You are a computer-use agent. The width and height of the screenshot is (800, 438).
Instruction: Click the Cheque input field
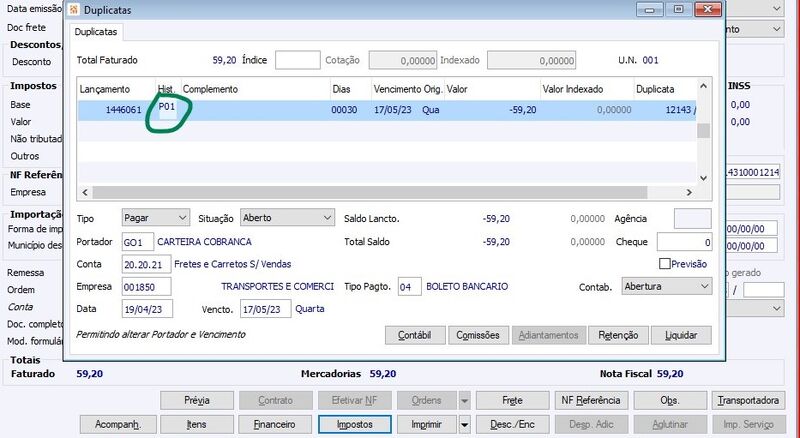pos(684,242)
